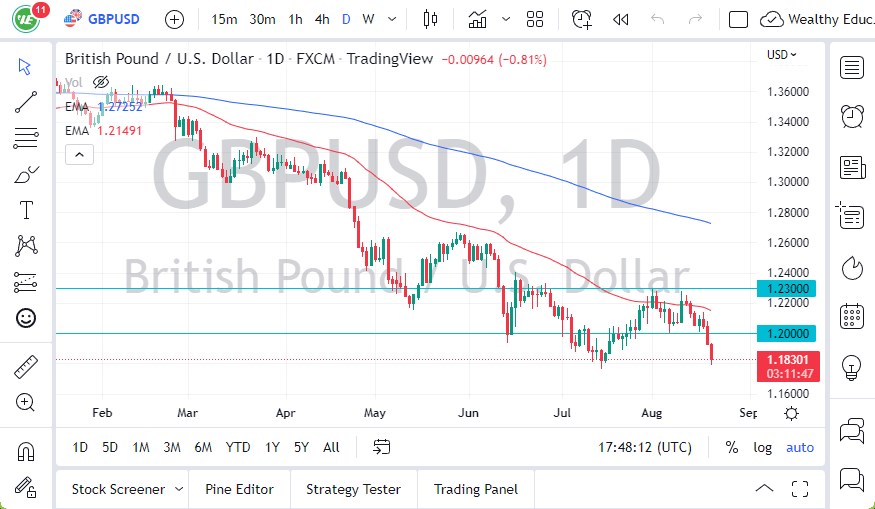
Task: Toggle the log scale option
Action: [762, 447]
